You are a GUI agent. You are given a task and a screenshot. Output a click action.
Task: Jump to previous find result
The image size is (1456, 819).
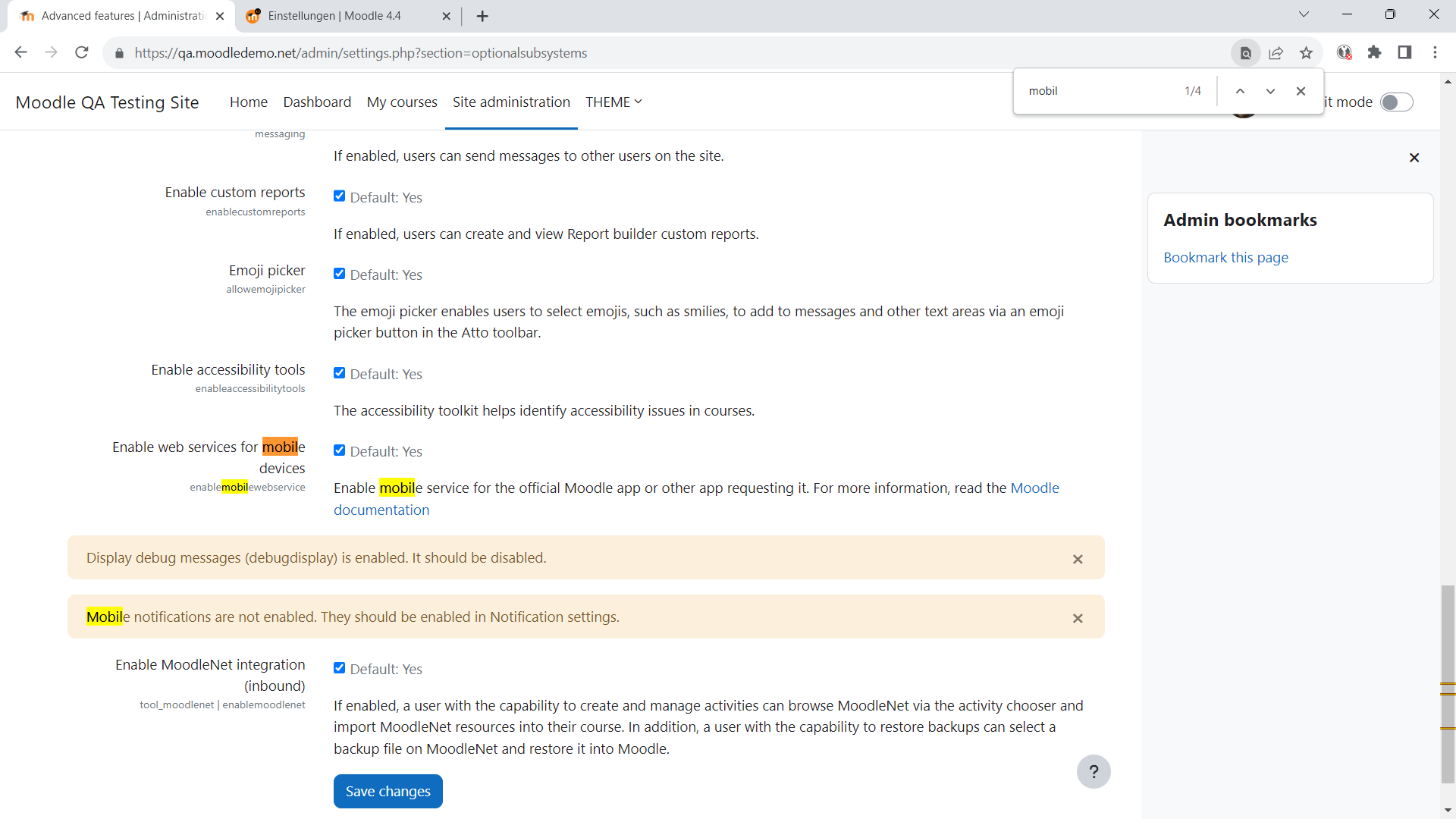pyautogui.click(x=1240, y=91)
